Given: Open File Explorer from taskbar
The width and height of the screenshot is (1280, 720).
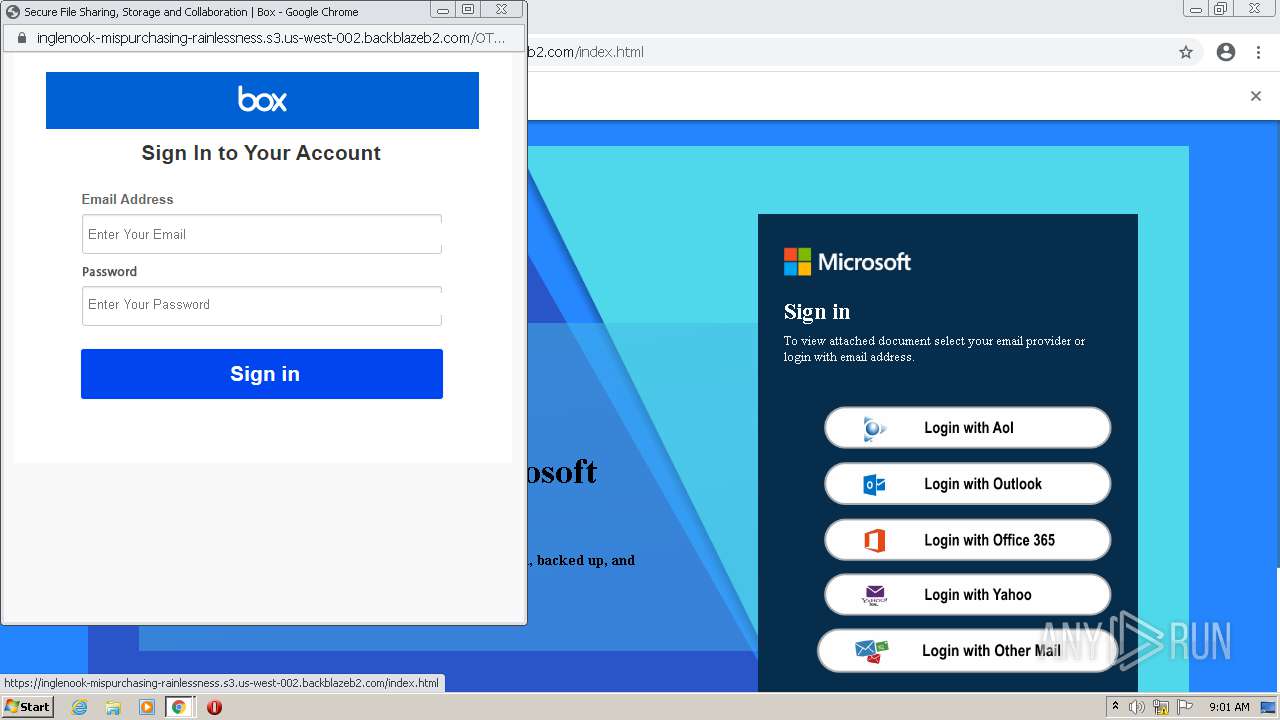Looking at the screenshot, I should tap(113, 707).
